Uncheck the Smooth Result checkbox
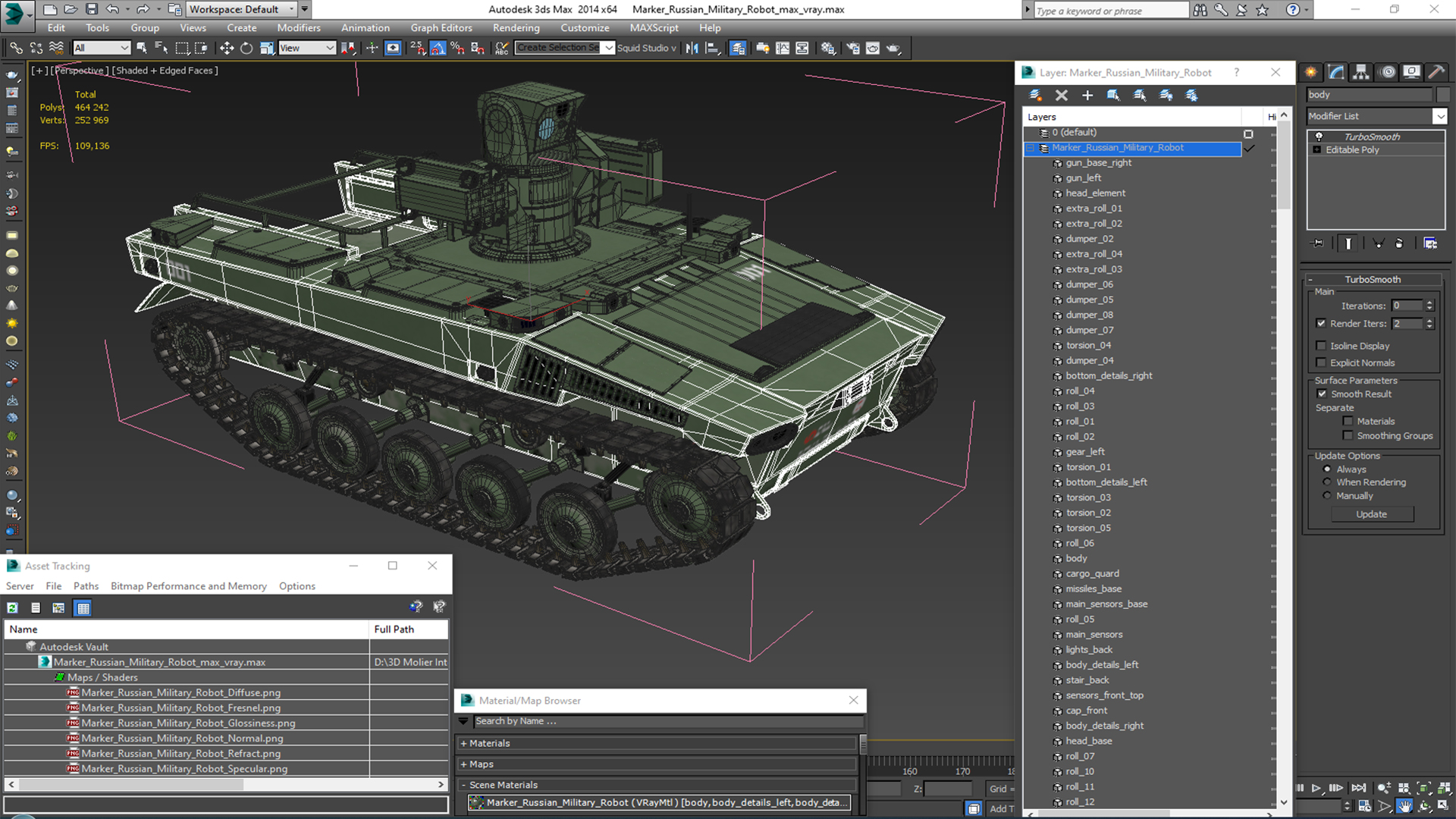 click(1322, 394)
